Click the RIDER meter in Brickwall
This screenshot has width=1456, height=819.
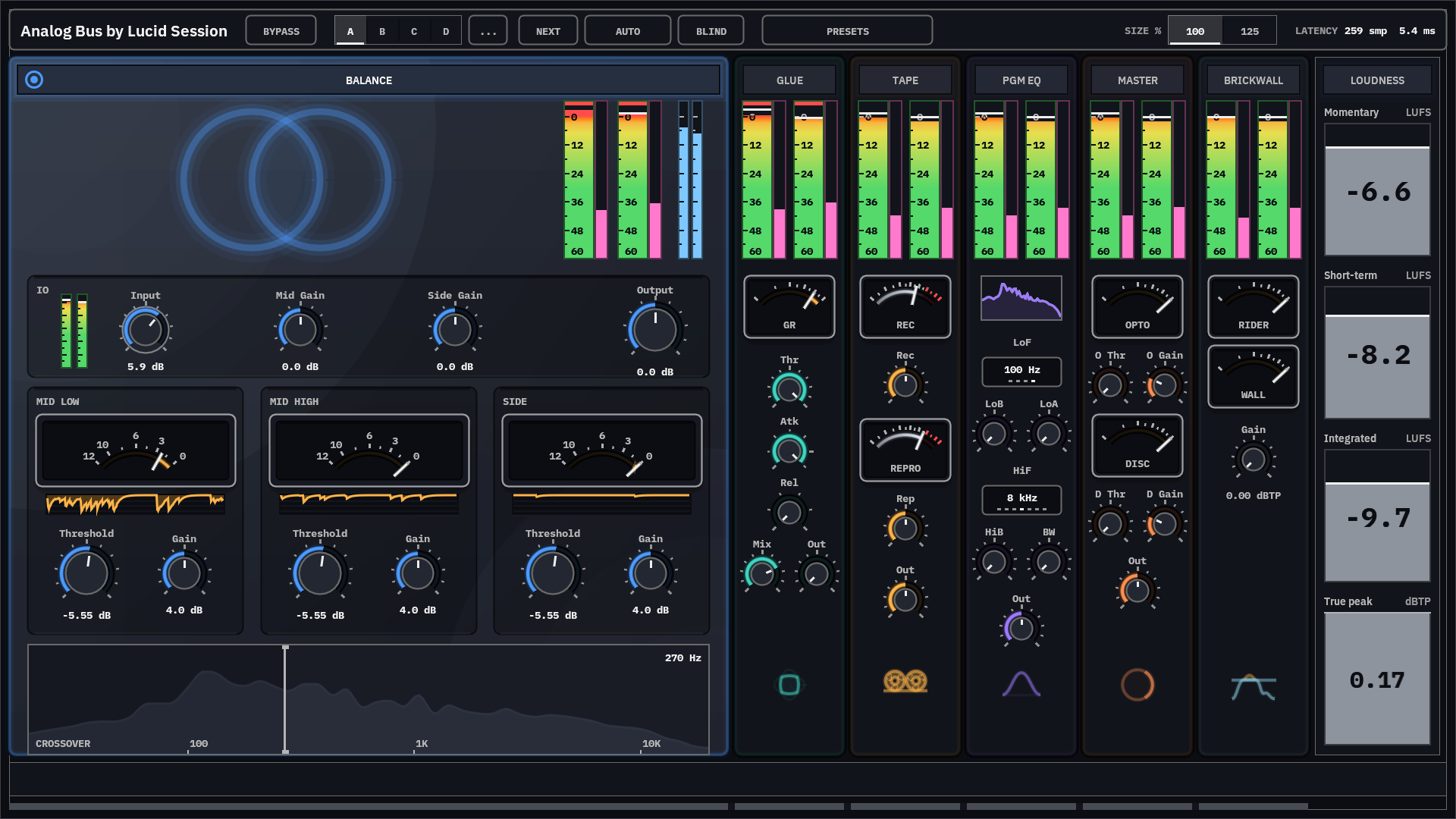(1254, 306)
